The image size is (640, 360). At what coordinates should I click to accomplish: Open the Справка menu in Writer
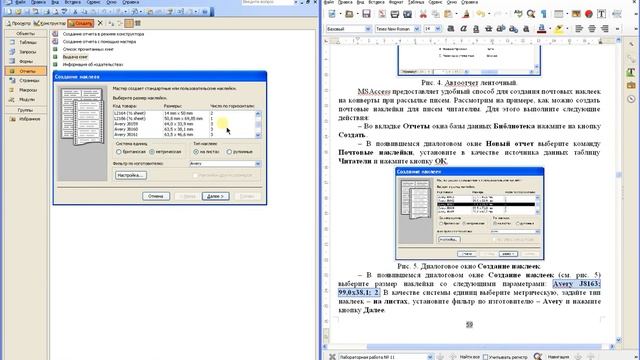(469, 2)
